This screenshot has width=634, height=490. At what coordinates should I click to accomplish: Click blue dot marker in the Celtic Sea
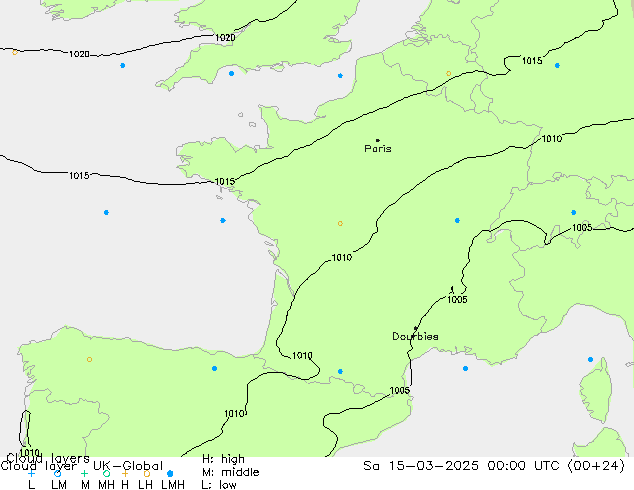click(123, 65)
